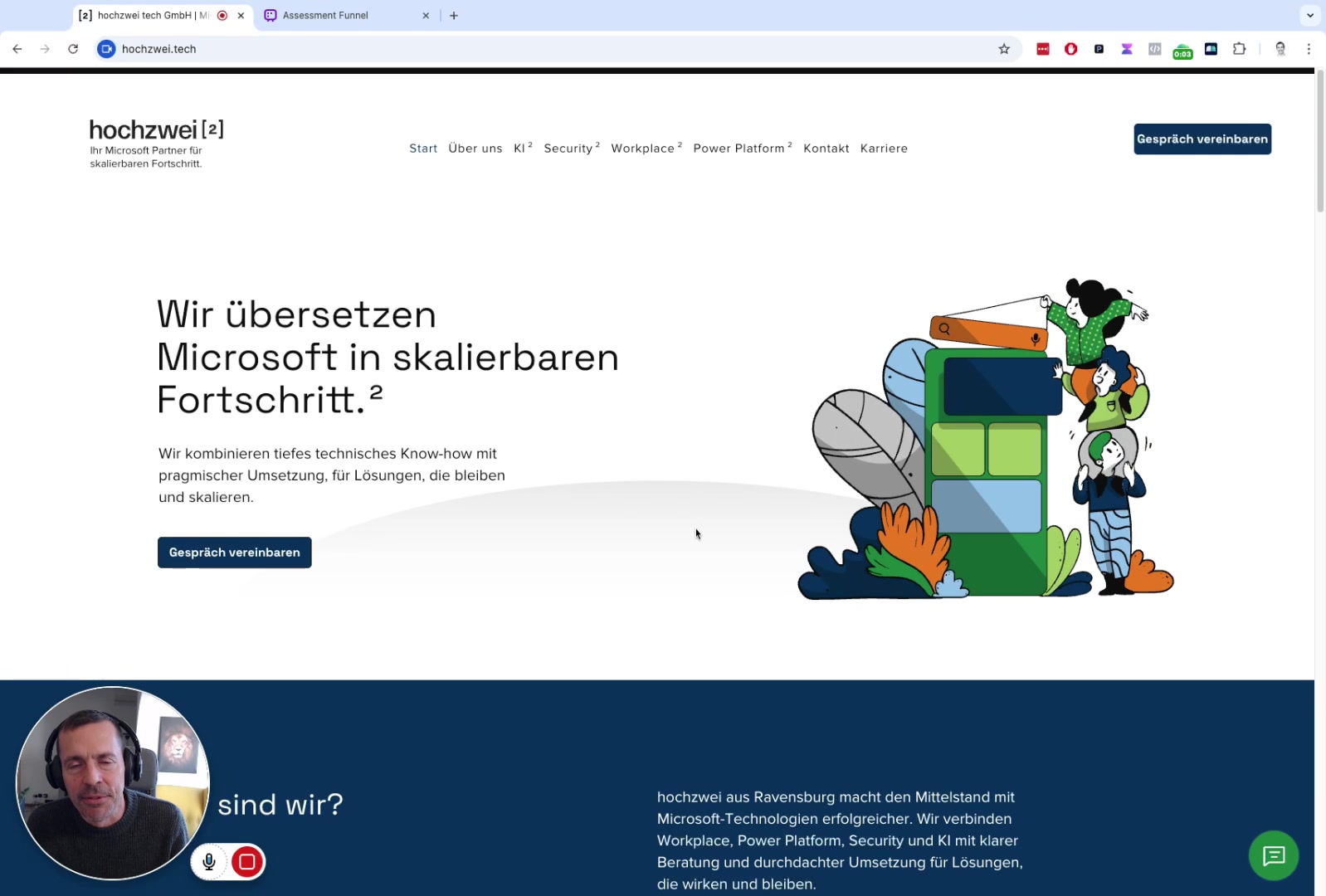Click the 'Wir übersetzen Microsoft' headline
This screenshot has height=896, width=1326.
pos(388,358)
